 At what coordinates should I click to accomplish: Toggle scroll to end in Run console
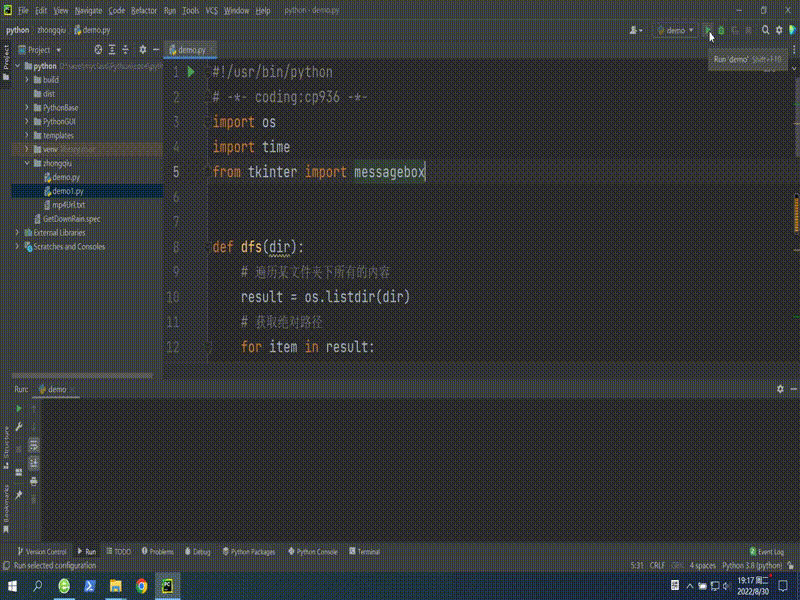34,463
